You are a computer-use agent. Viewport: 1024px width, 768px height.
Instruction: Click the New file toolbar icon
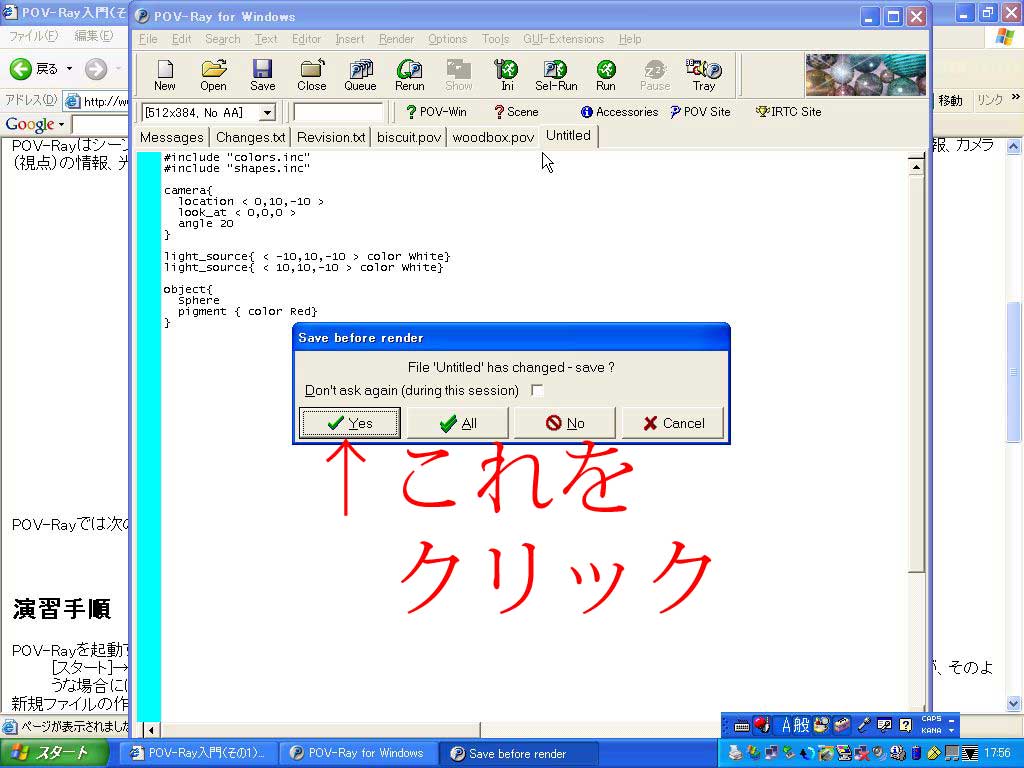(165, 74)
